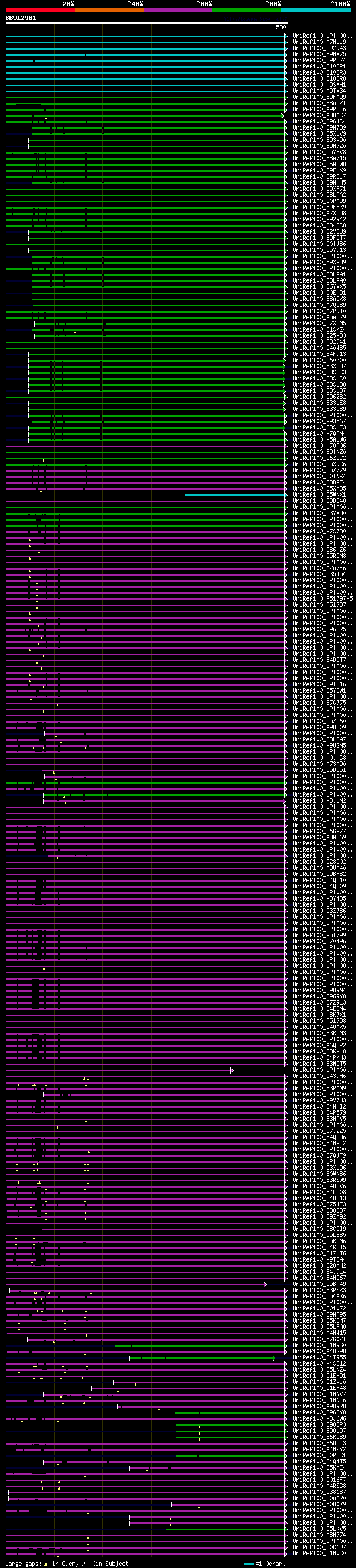Click the short cyan alignment bar for C5WNX1
356x1568 pixels.
click(235, 496)
